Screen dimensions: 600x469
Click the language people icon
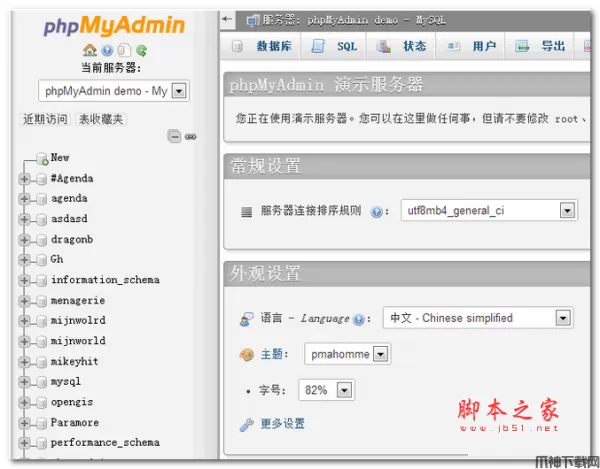click(246, 319)
